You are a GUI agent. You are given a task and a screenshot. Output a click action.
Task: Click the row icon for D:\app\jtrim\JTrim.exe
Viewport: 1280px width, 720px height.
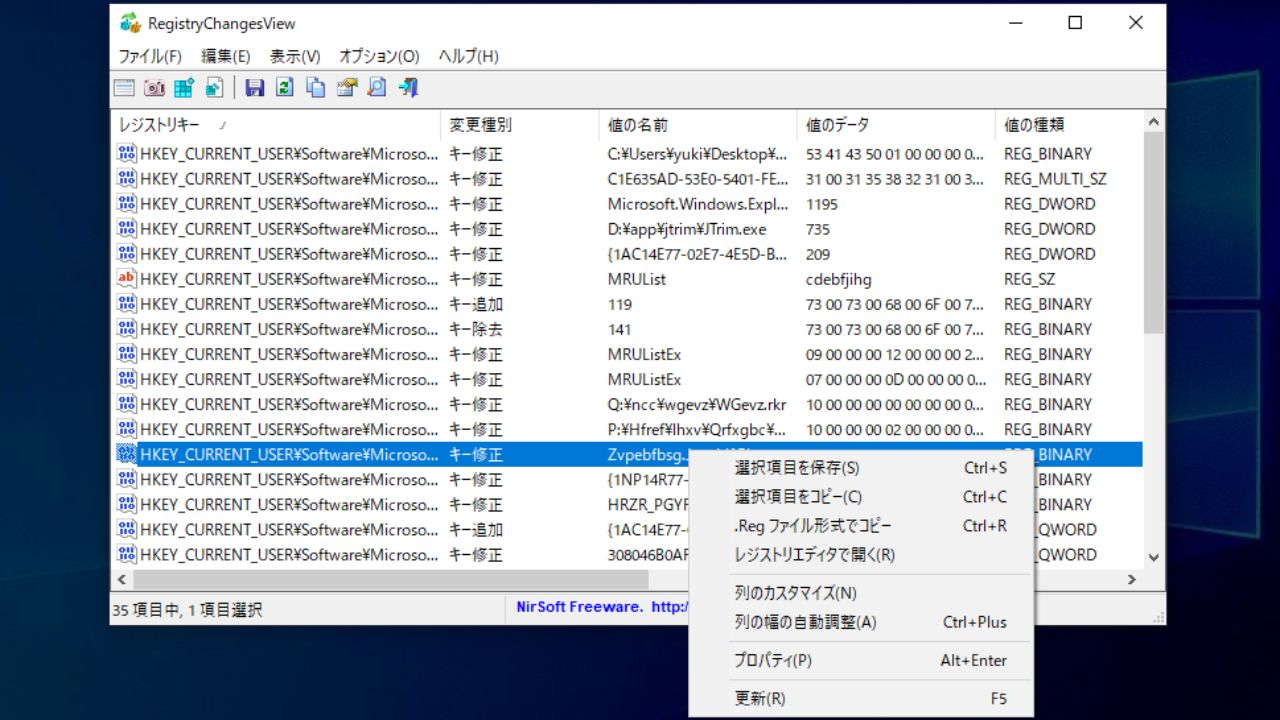(127, 229)
